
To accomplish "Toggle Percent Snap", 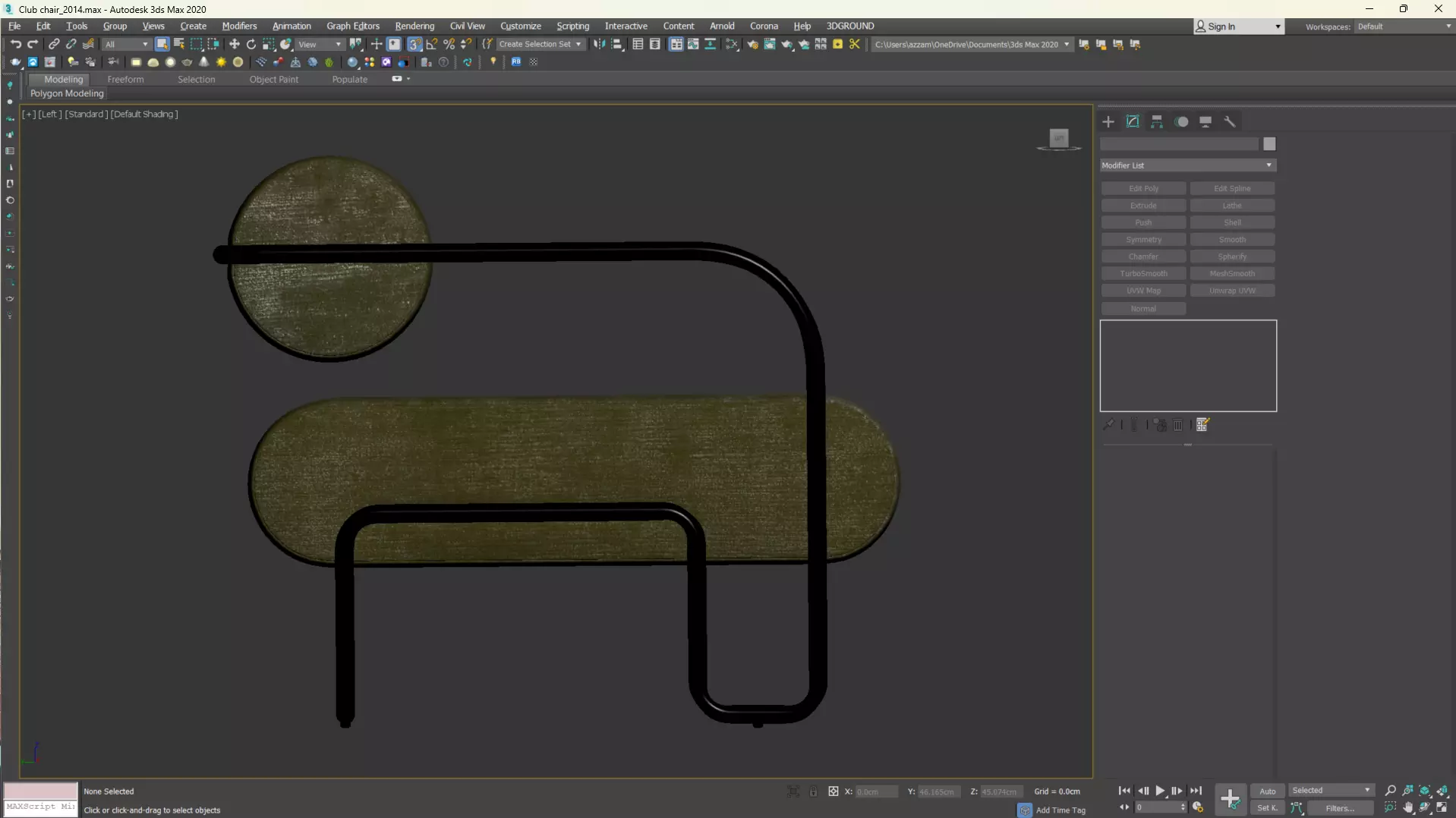I will point(449,44).
